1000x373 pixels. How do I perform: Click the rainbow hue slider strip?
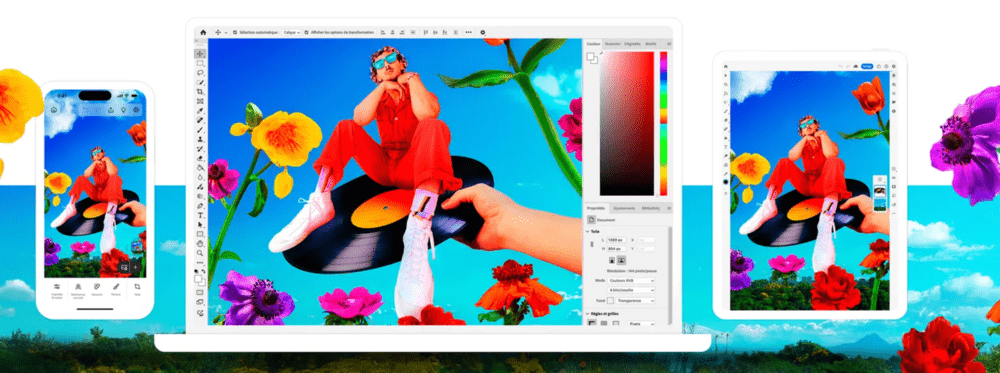pos(663,123)
